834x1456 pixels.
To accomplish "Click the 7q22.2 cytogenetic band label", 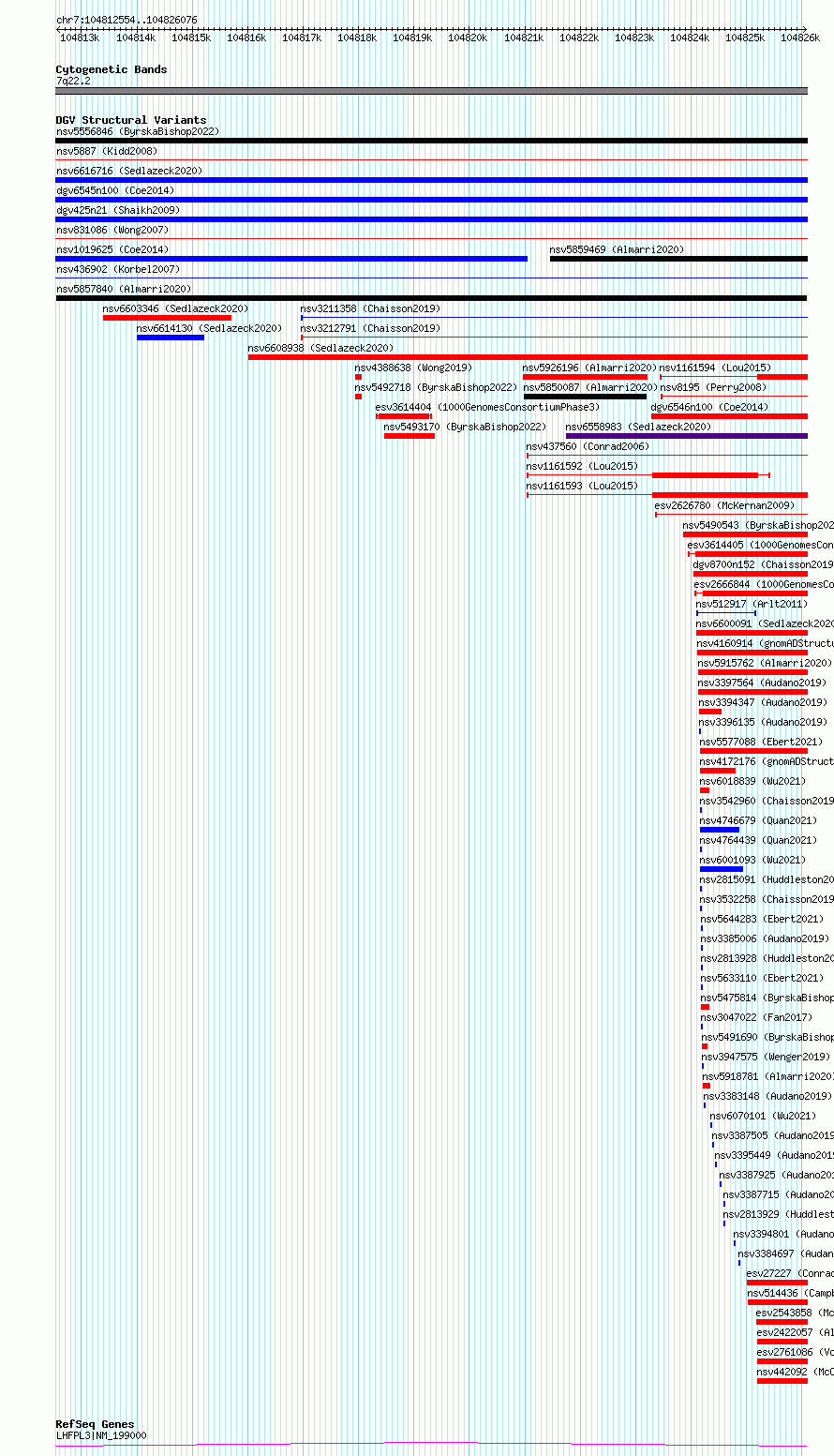I will tap(73, 82).
